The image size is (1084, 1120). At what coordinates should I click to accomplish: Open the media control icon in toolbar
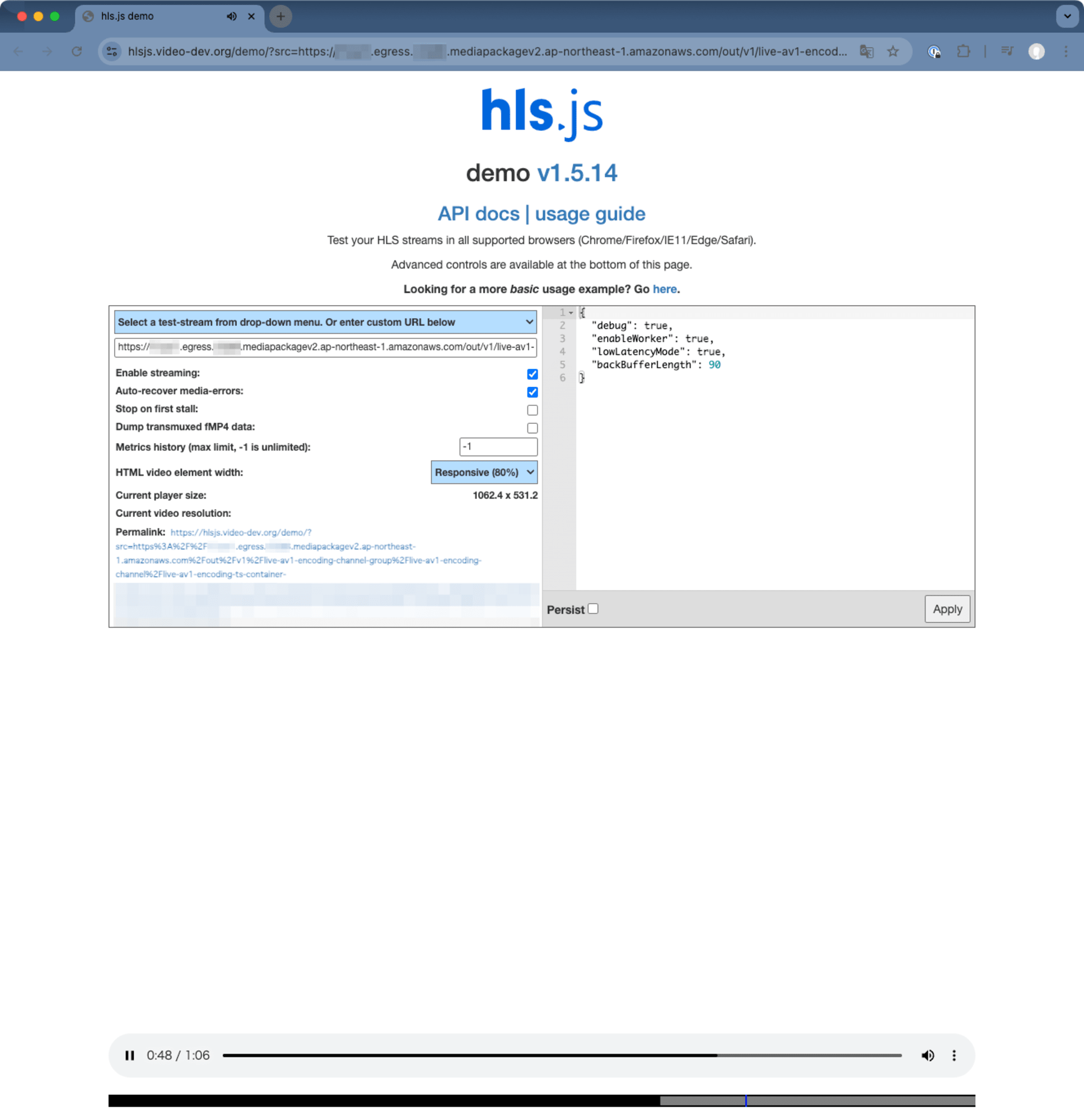click(1007, 52)
